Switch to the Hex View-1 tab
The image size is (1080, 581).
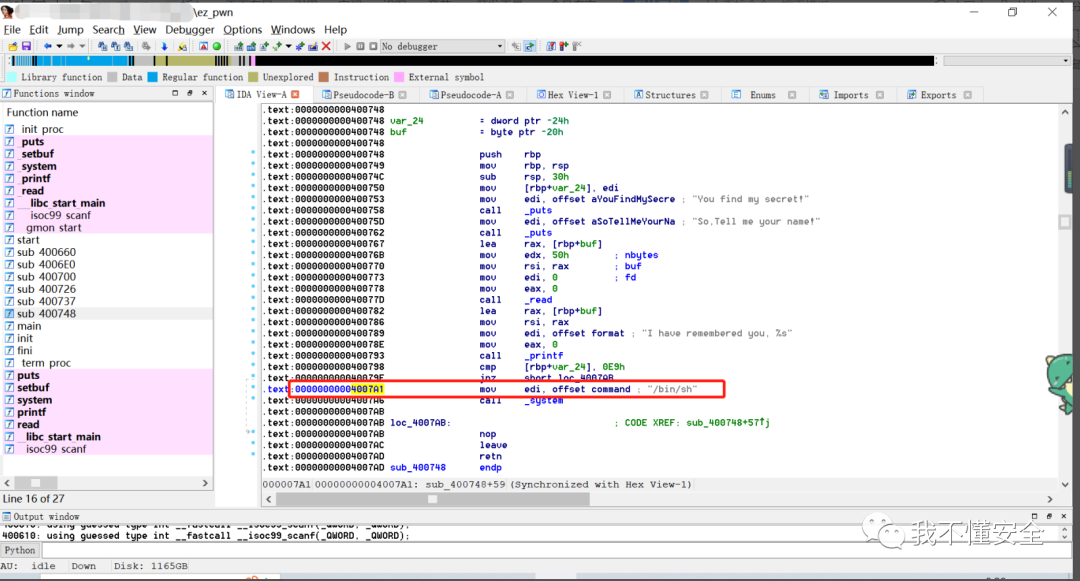(x=572, y=95)
